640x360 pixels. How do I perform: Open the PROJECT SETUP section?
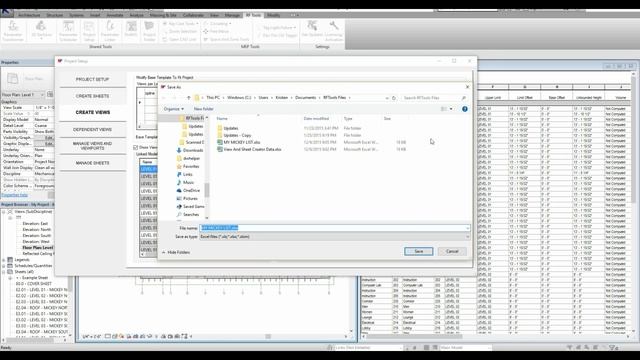point(92,79)
